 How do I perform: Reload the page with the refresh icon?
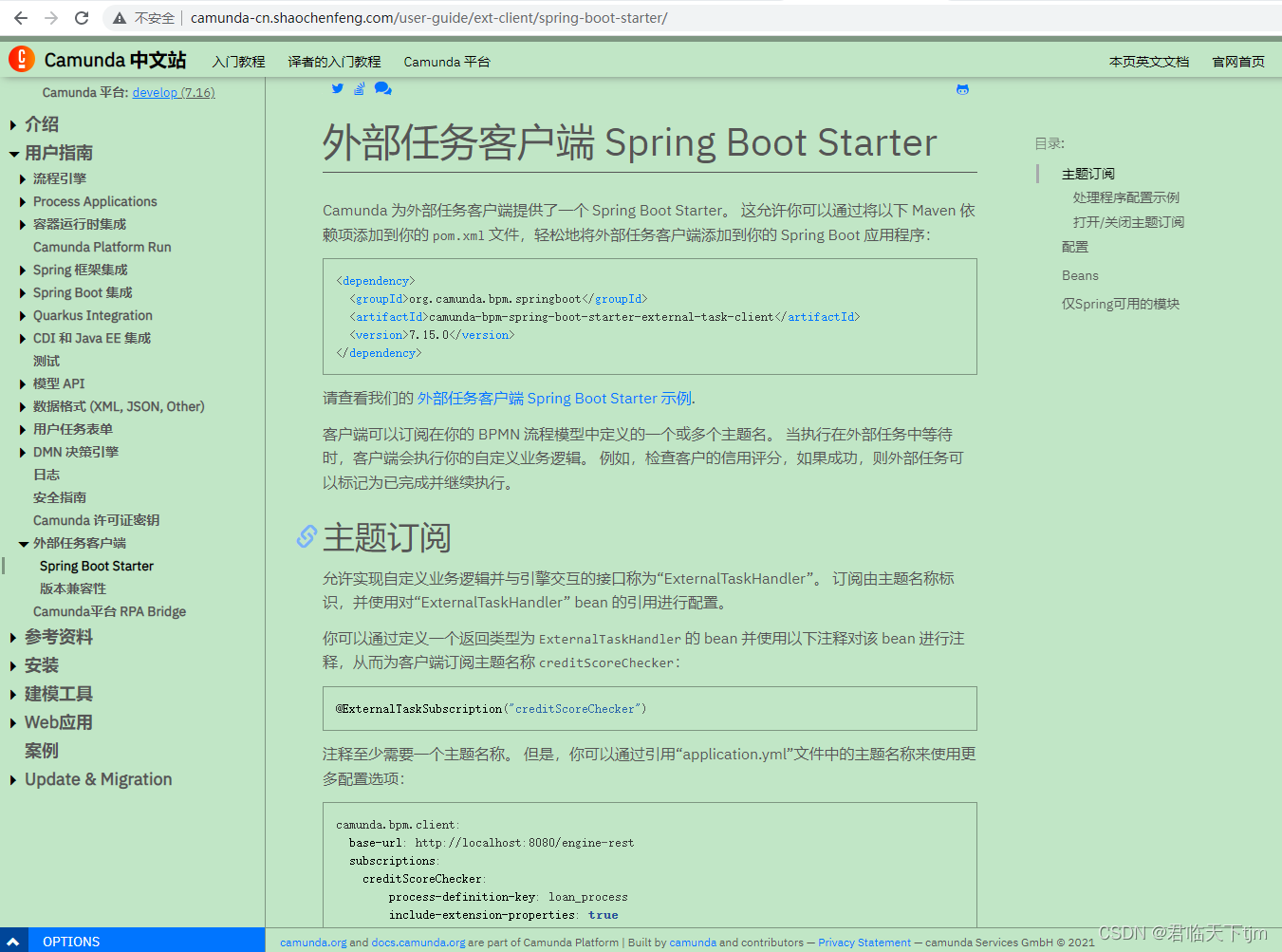pyautogui.click(x=81, y=16)
